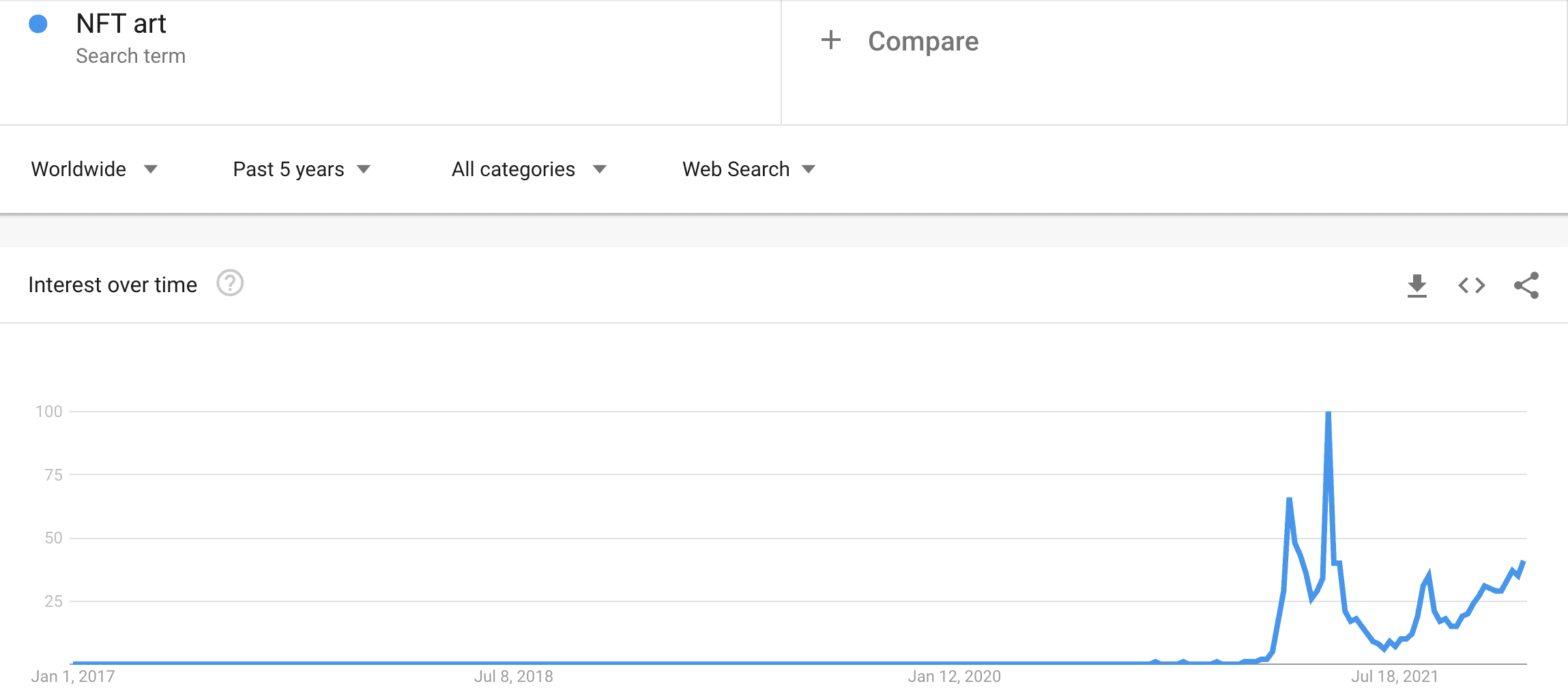Download the interest over time data
The width and height of the screenshot is (1568, 699).
click(1417, 285)
